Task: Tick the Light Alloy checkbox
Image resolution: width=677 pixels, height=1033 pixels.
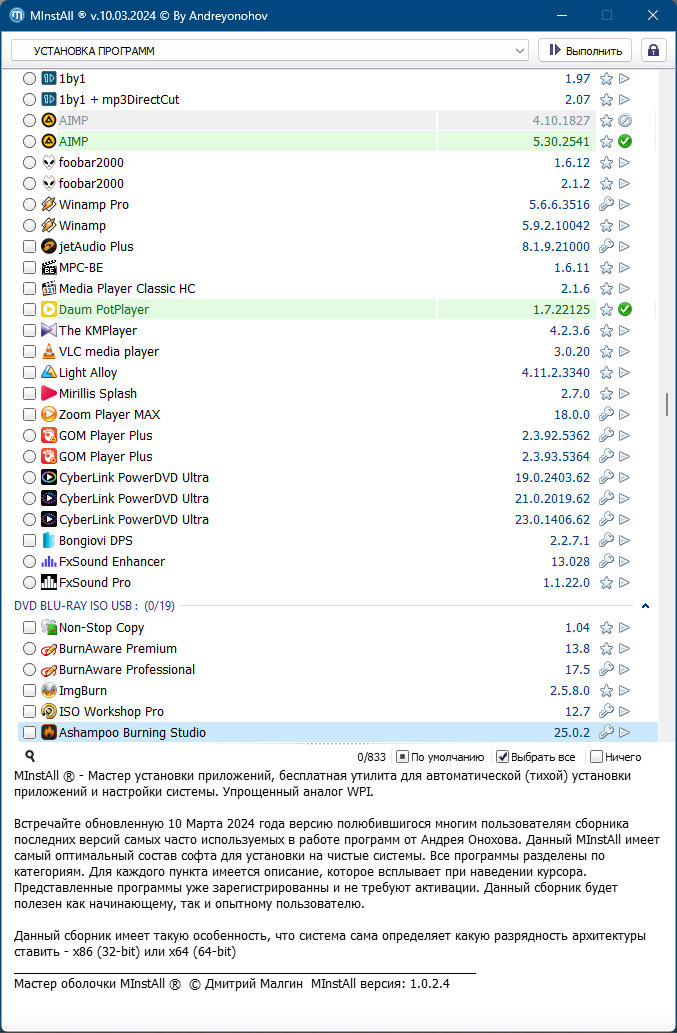Action: point(30,373)
